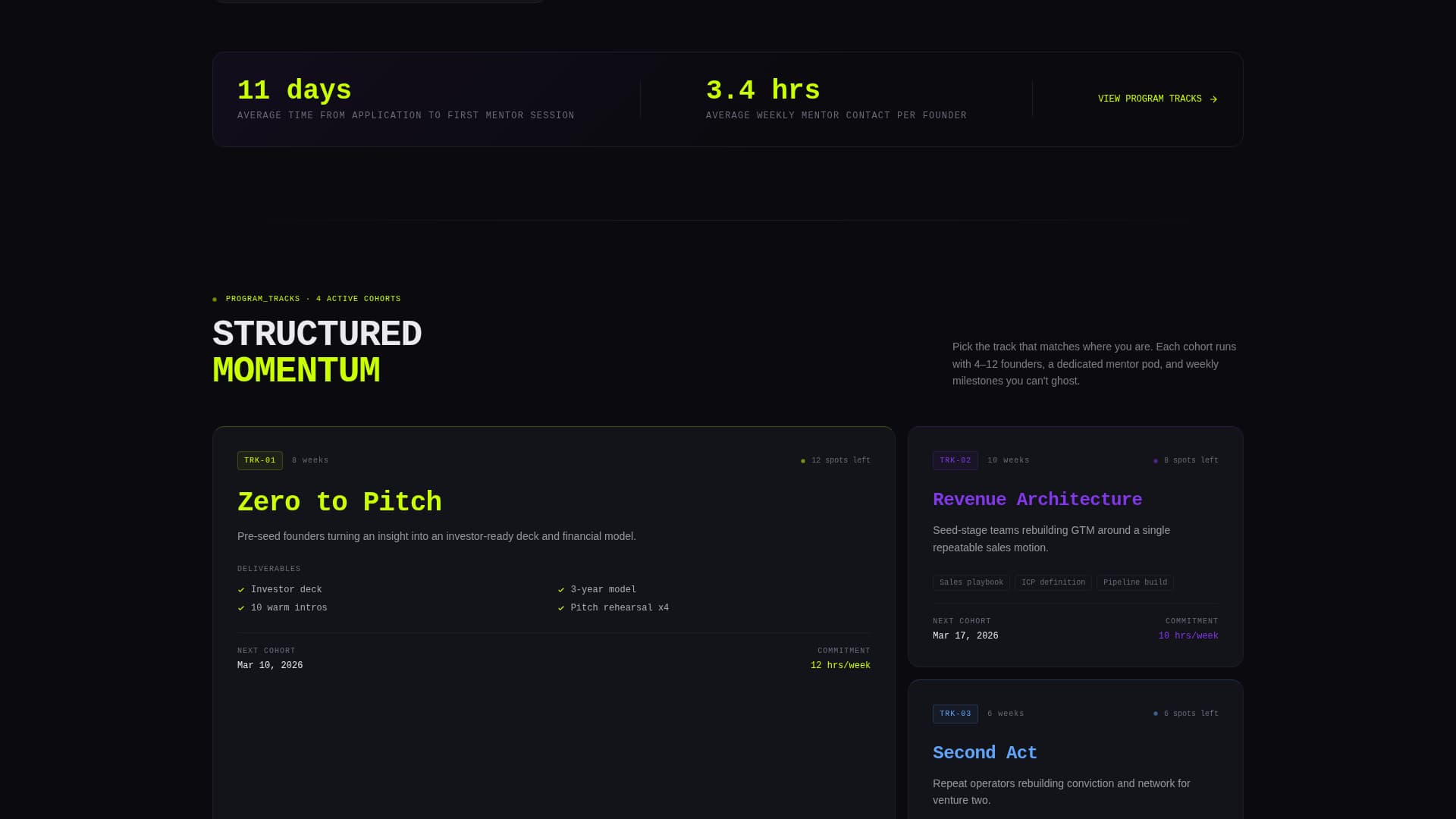Toggle the Sales playbook tag
The image size is (1456, 819).
[971, 582]
